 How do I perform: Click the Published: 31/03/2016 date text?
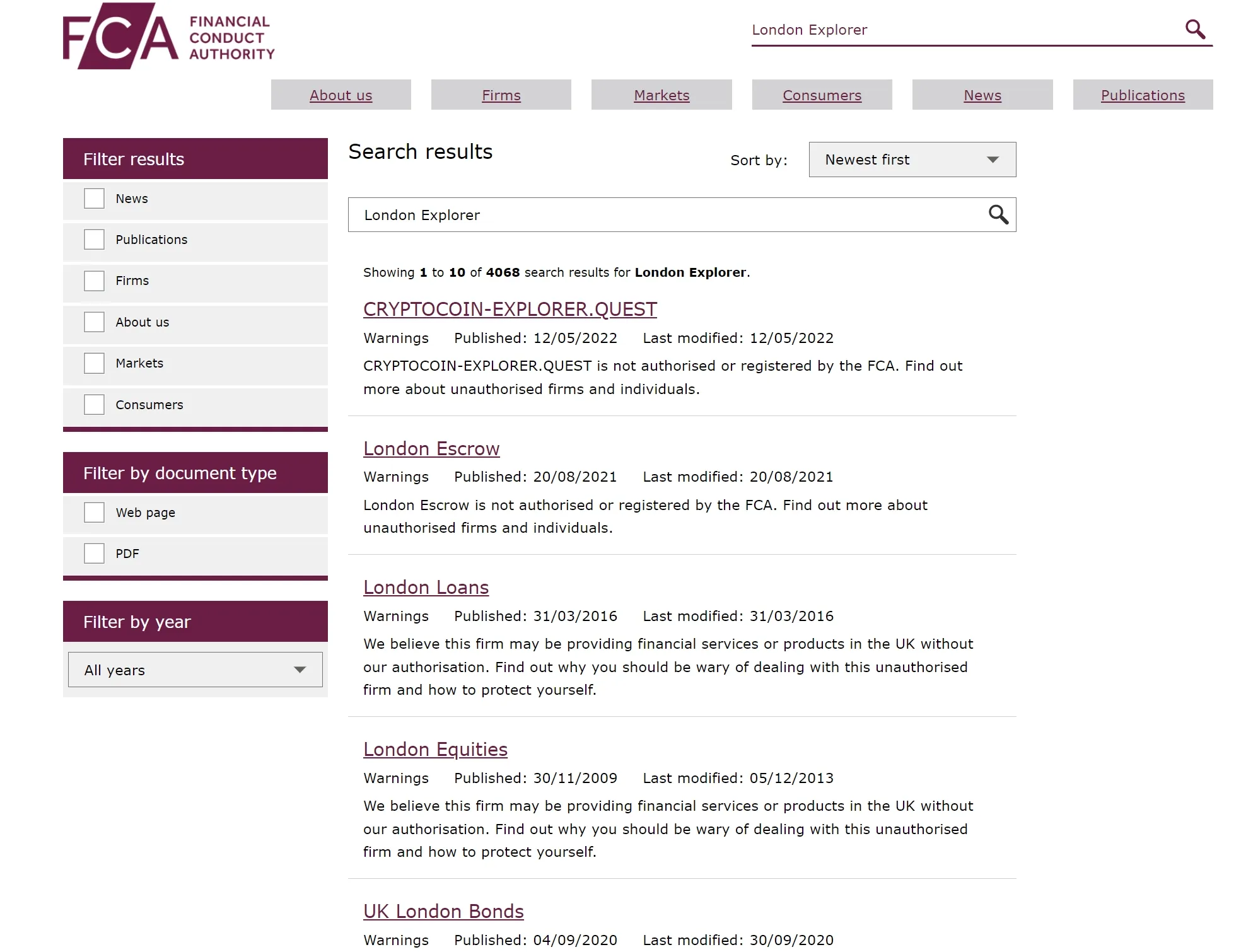pos(535,616)
